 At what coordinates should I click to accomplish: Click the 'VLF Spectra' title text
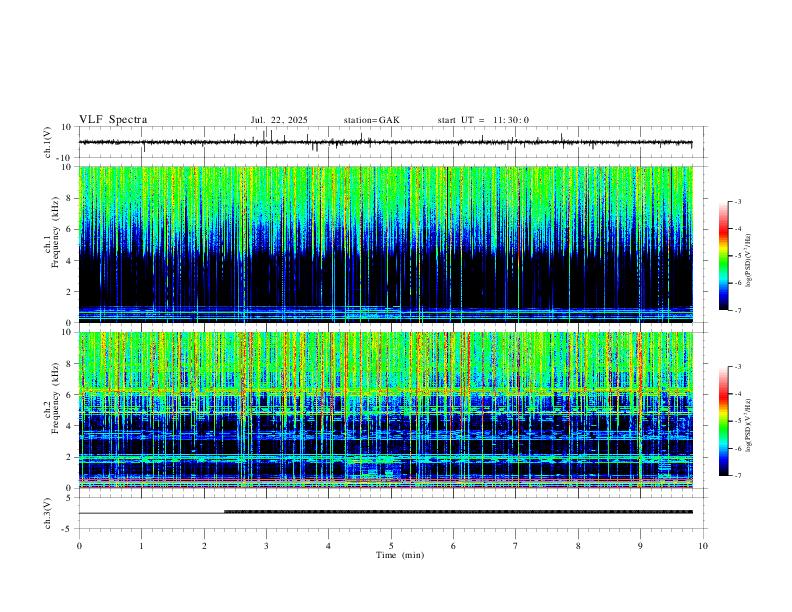tap(113, 120)
